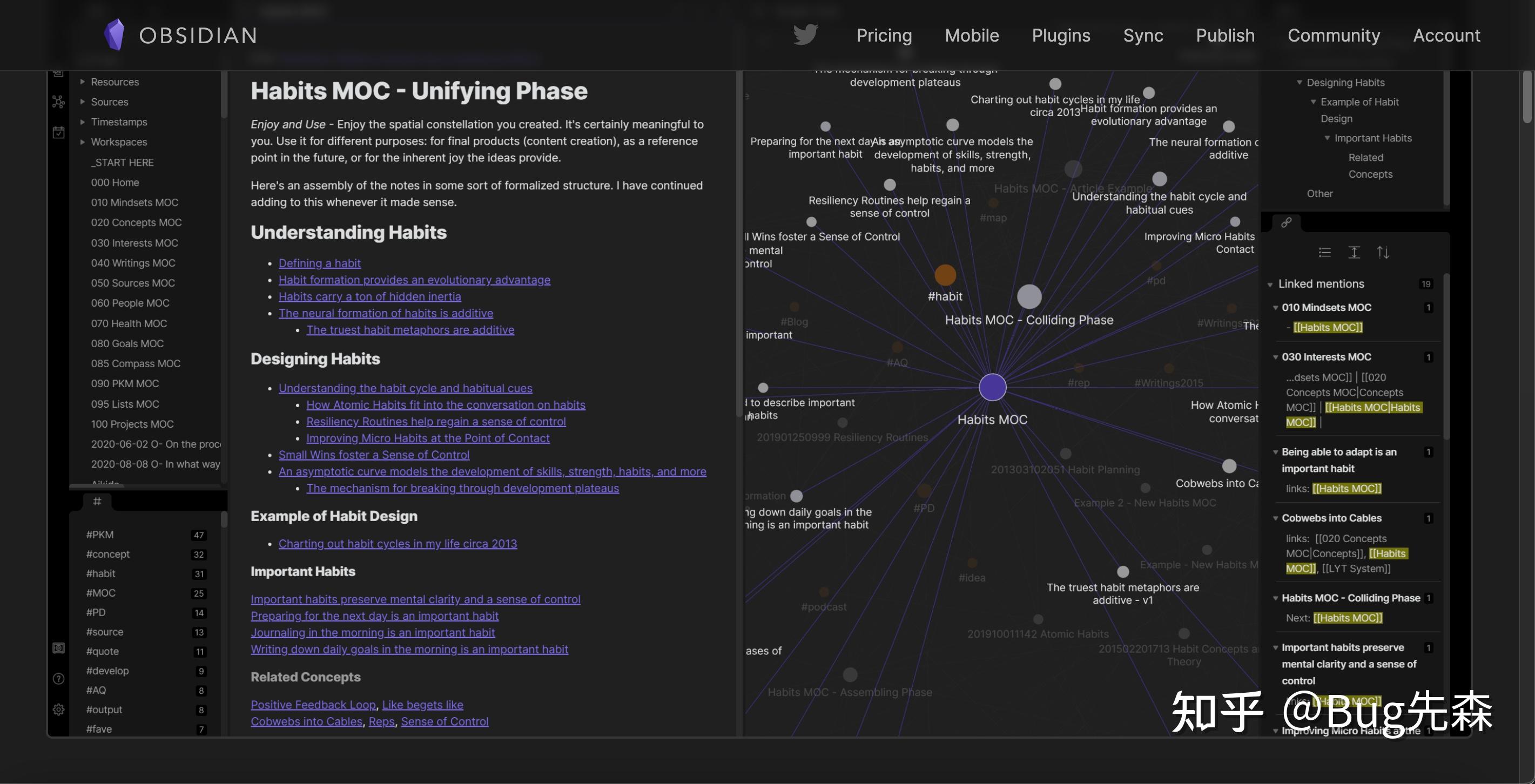Select the backlinks chain-link tab icon
The image size is (1535, 784).
[1287, 222]
